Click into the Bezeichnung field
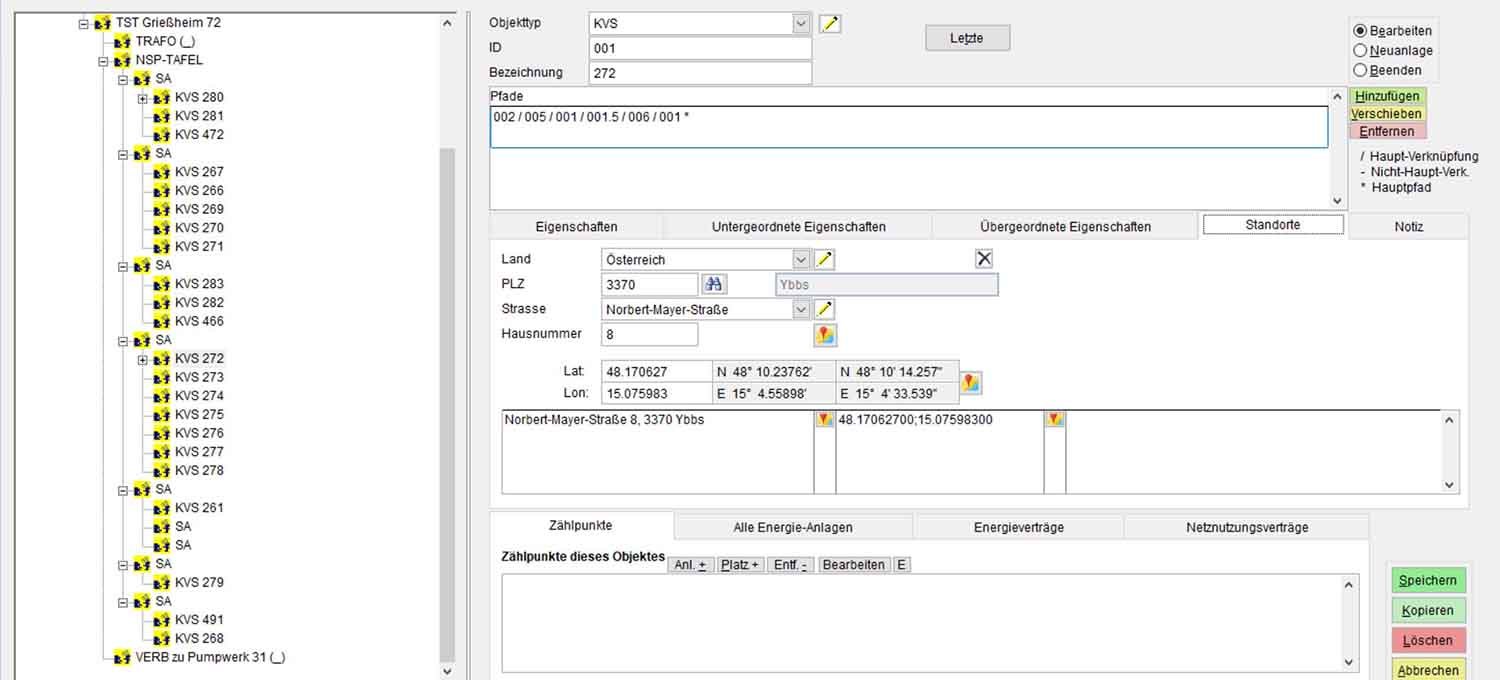This screenshot has height=680, width=1500. [700, 73]
